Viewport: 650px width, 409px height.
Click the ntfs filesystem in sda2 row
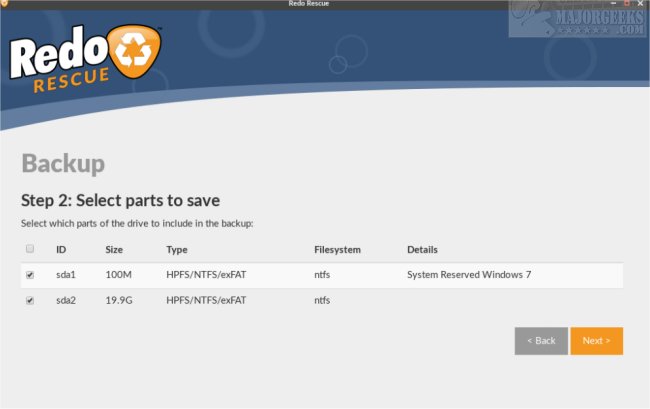pyautogui.click(x=322, y=300)
